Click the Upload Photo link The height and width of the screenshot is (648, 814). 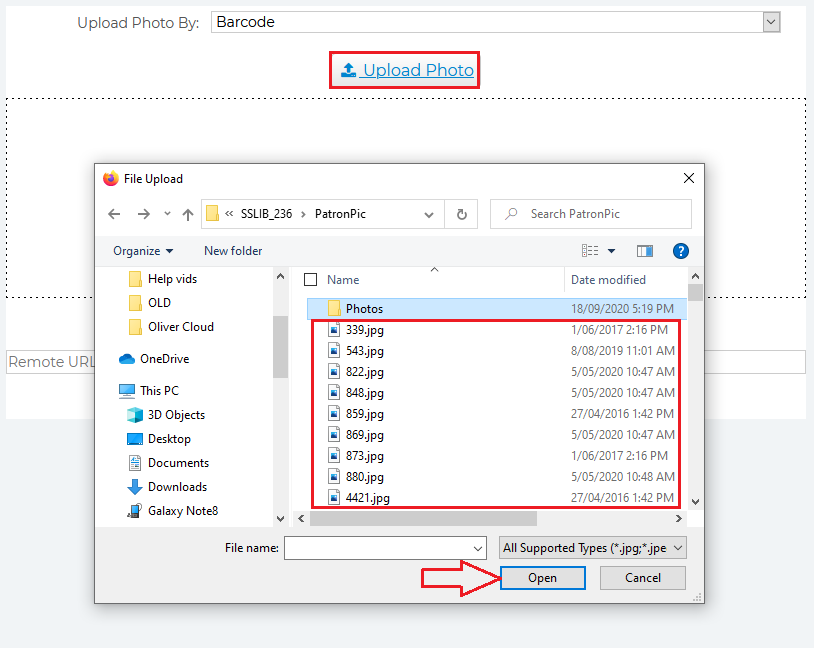[406, 70]
